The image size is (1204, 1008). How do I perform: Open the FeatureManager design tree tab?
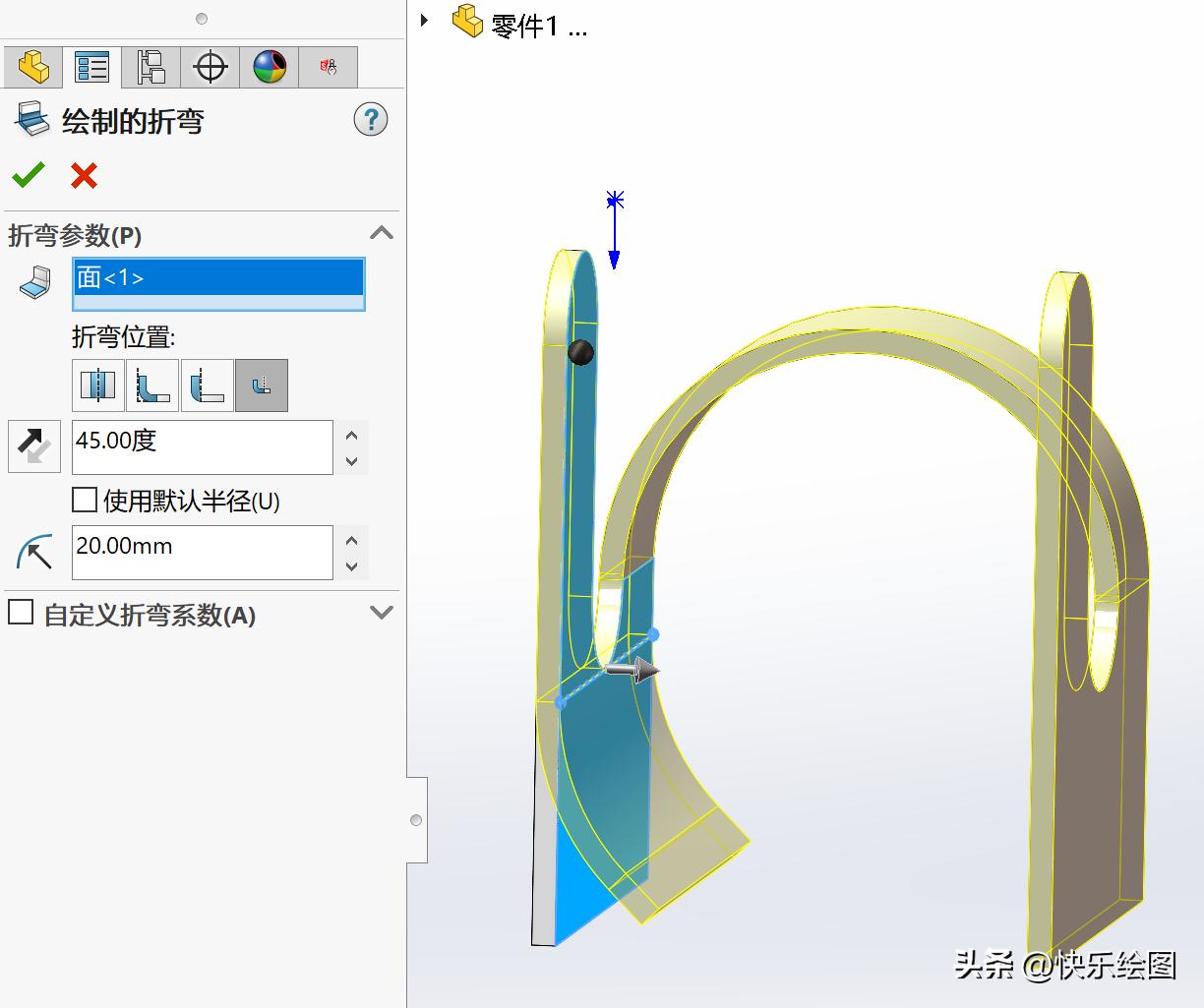[33, 67]
